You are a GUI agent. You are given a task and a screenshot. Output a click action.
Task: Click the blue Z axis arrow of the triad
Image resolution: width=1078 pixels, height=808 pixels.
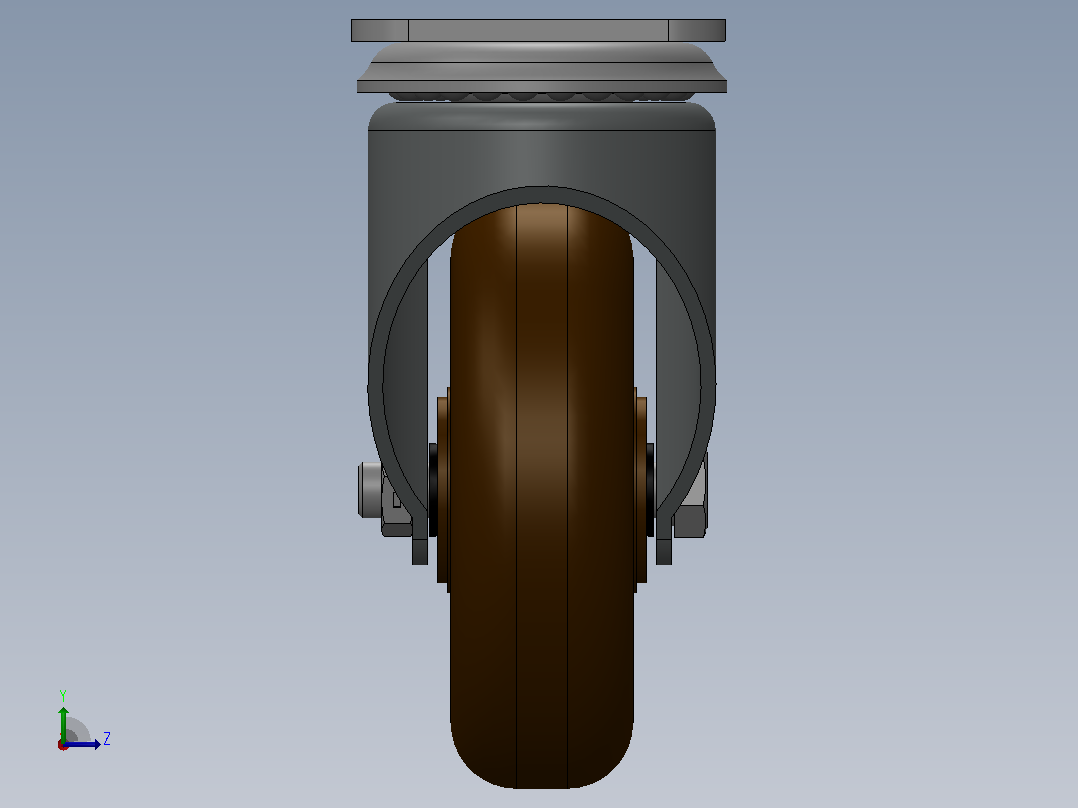coord(82,744)
